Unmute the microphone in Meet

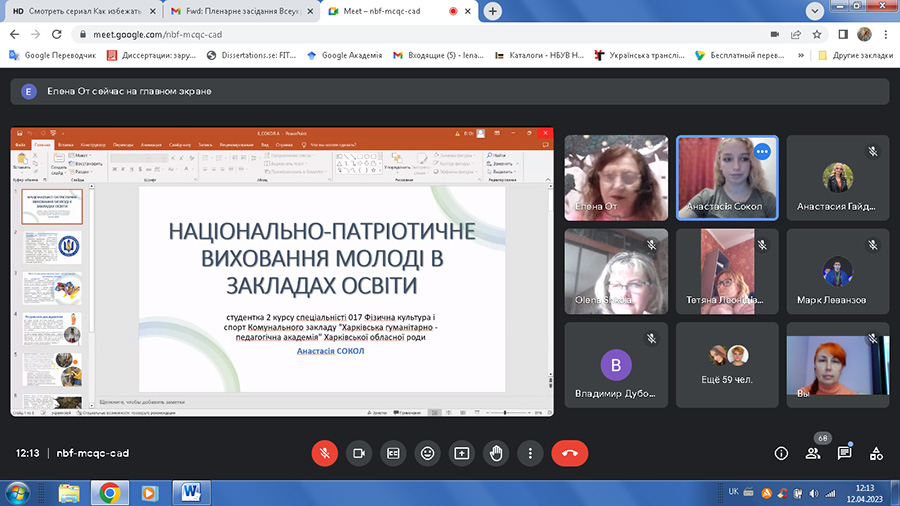[x=324, y=453]
